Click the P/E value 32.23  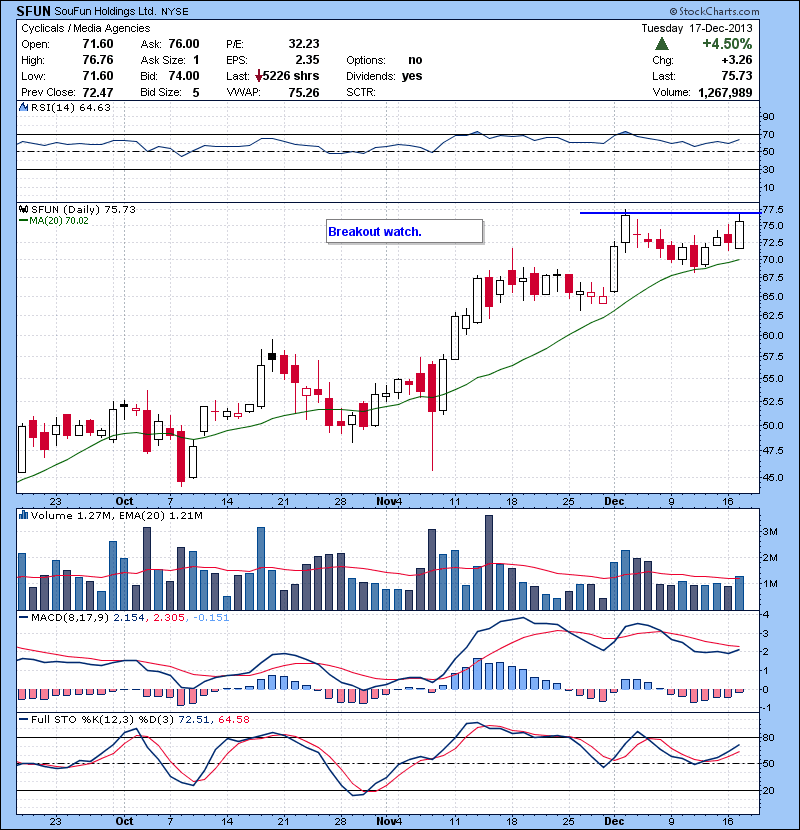[304, 44]
